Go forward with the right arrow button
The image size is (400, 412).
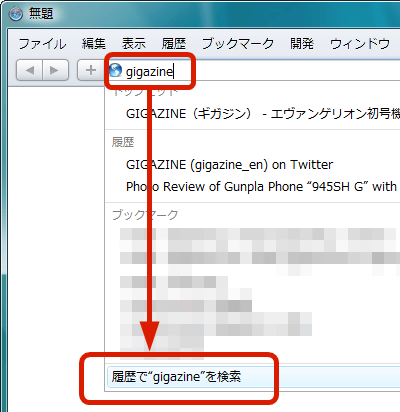(x=55, y=70)
